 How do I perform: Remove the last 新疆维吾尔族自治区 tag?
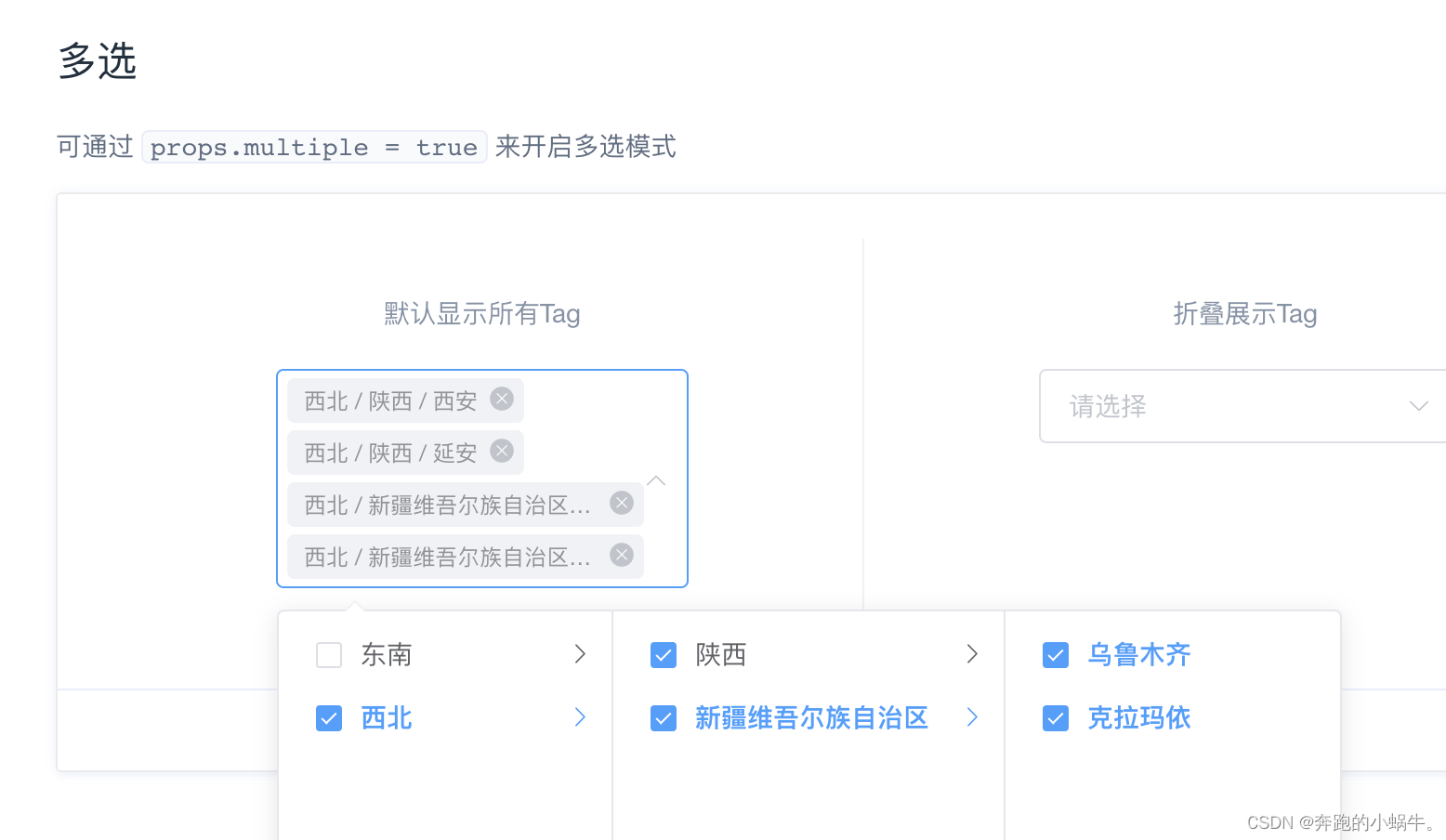tap(622, 555)
